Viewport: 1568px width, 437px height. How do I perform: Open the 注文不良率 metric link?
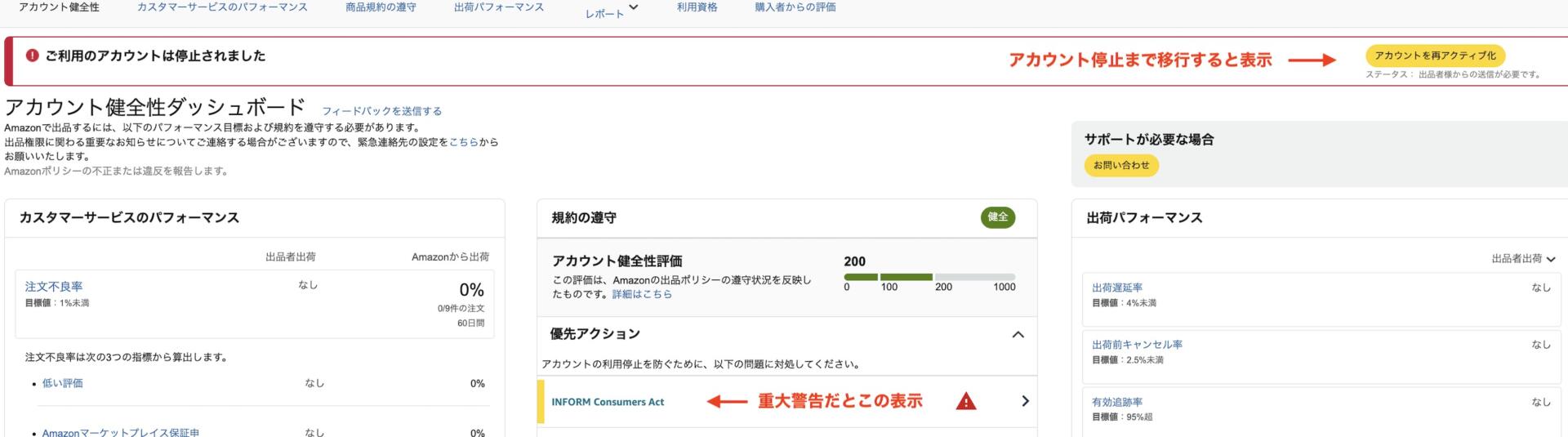53,287
